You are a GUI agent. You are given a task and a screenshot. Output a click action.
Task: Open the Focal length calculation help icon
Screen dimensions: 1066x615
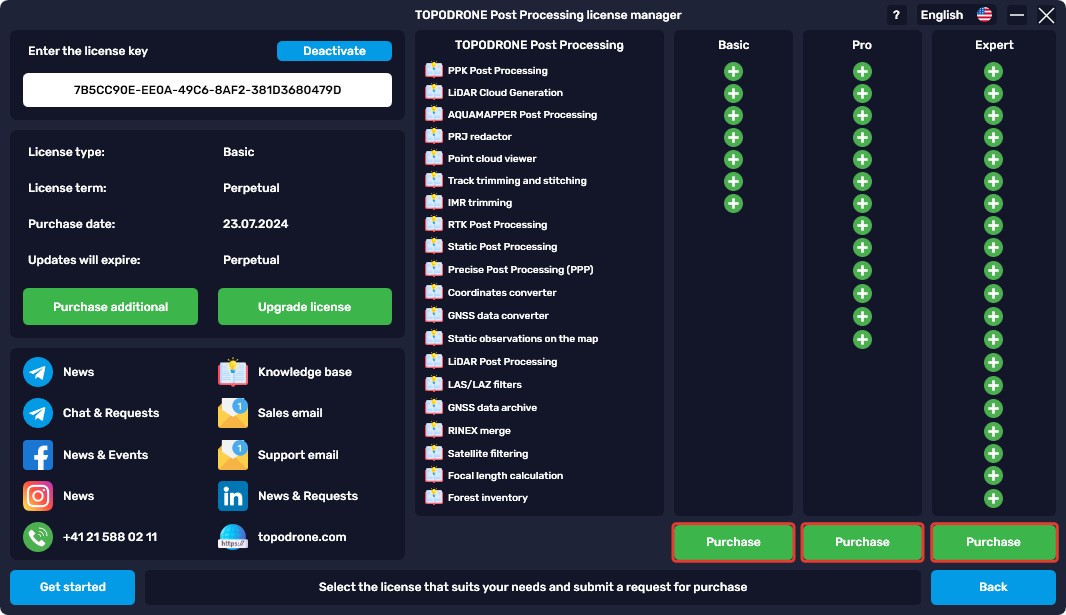pyautogui.click(x=434, y=475)
